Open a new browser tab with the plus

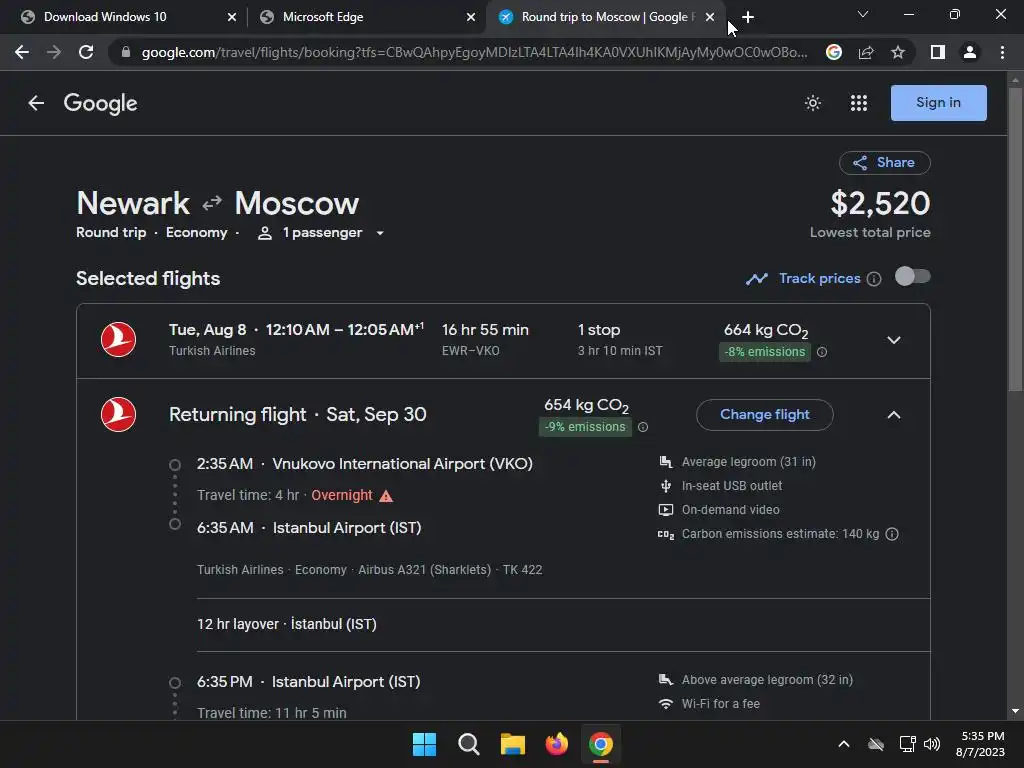coord(748,17)
